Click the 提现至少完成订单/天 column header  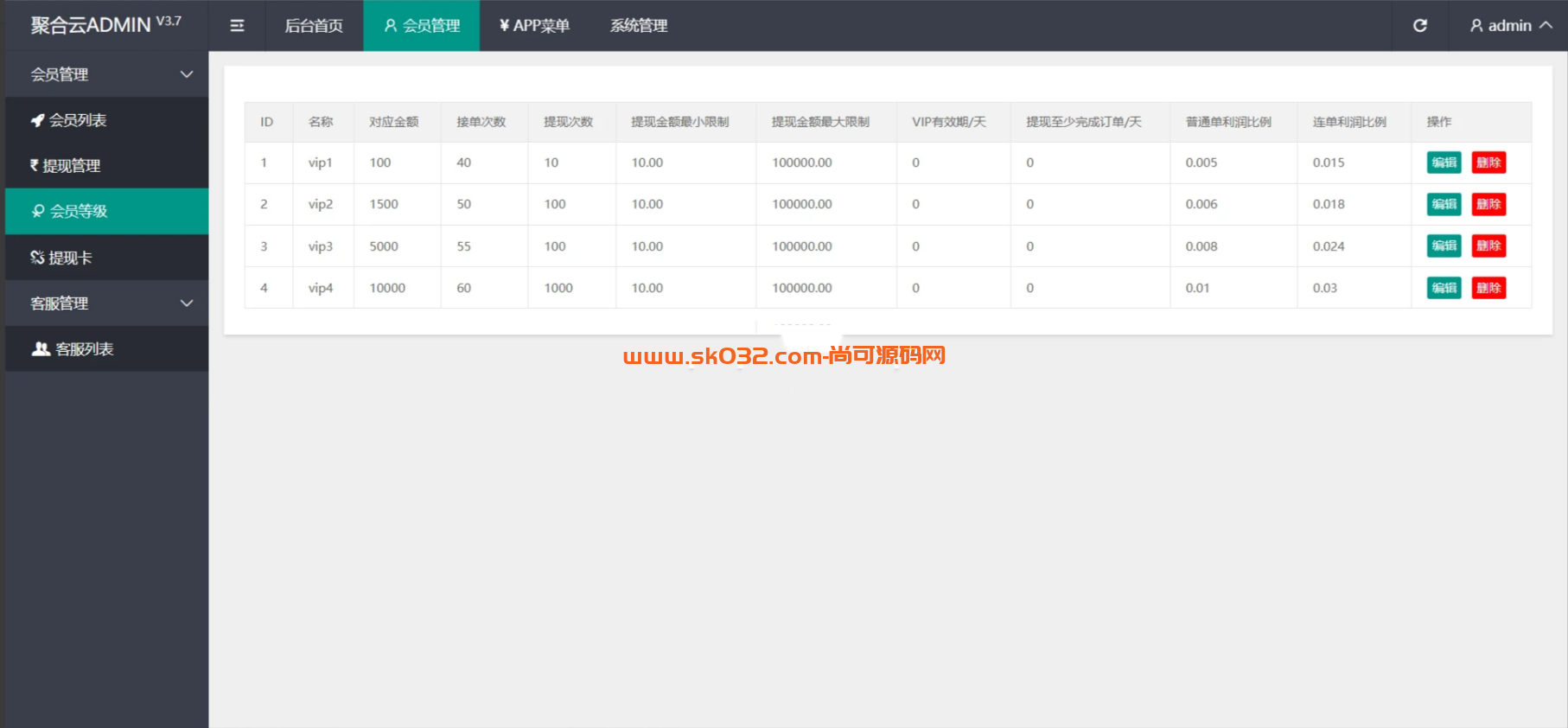point(1090,122)
